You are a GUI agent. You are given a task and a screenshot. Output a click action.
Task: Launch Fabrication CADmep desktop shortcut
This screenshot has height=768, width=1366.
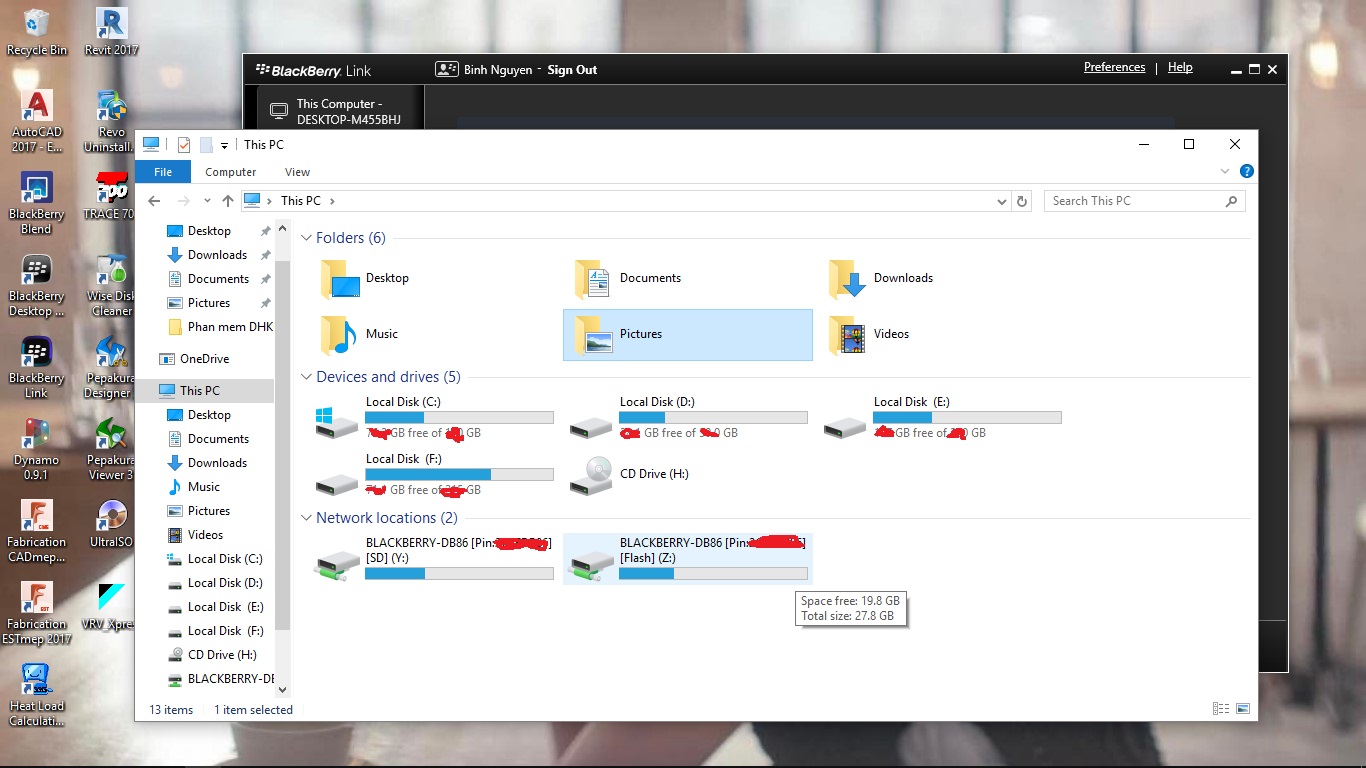click(37, 531)
